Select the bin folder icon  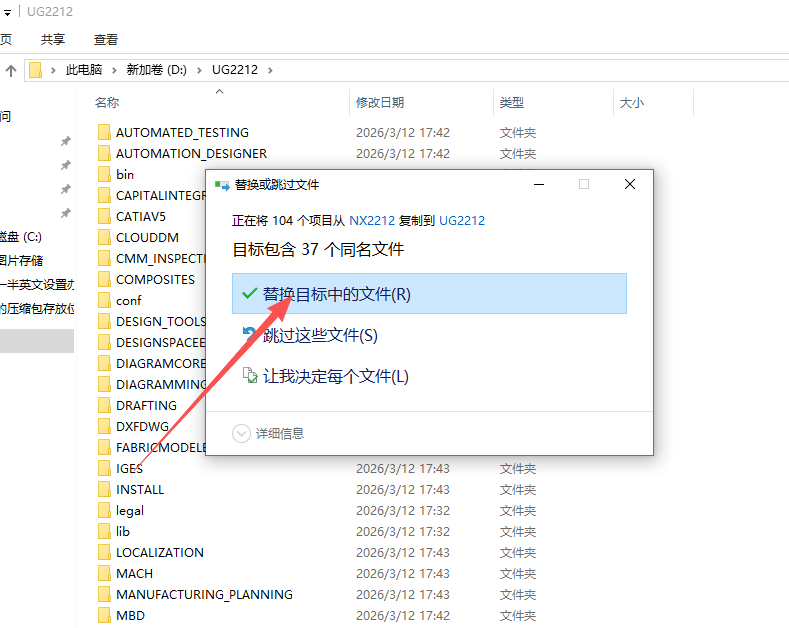(x=104, y=175)
